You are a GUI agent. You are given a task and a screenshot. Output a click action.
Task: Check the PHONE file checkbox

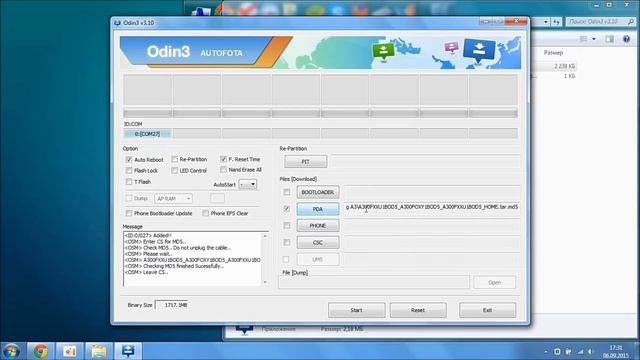[287, 225]
